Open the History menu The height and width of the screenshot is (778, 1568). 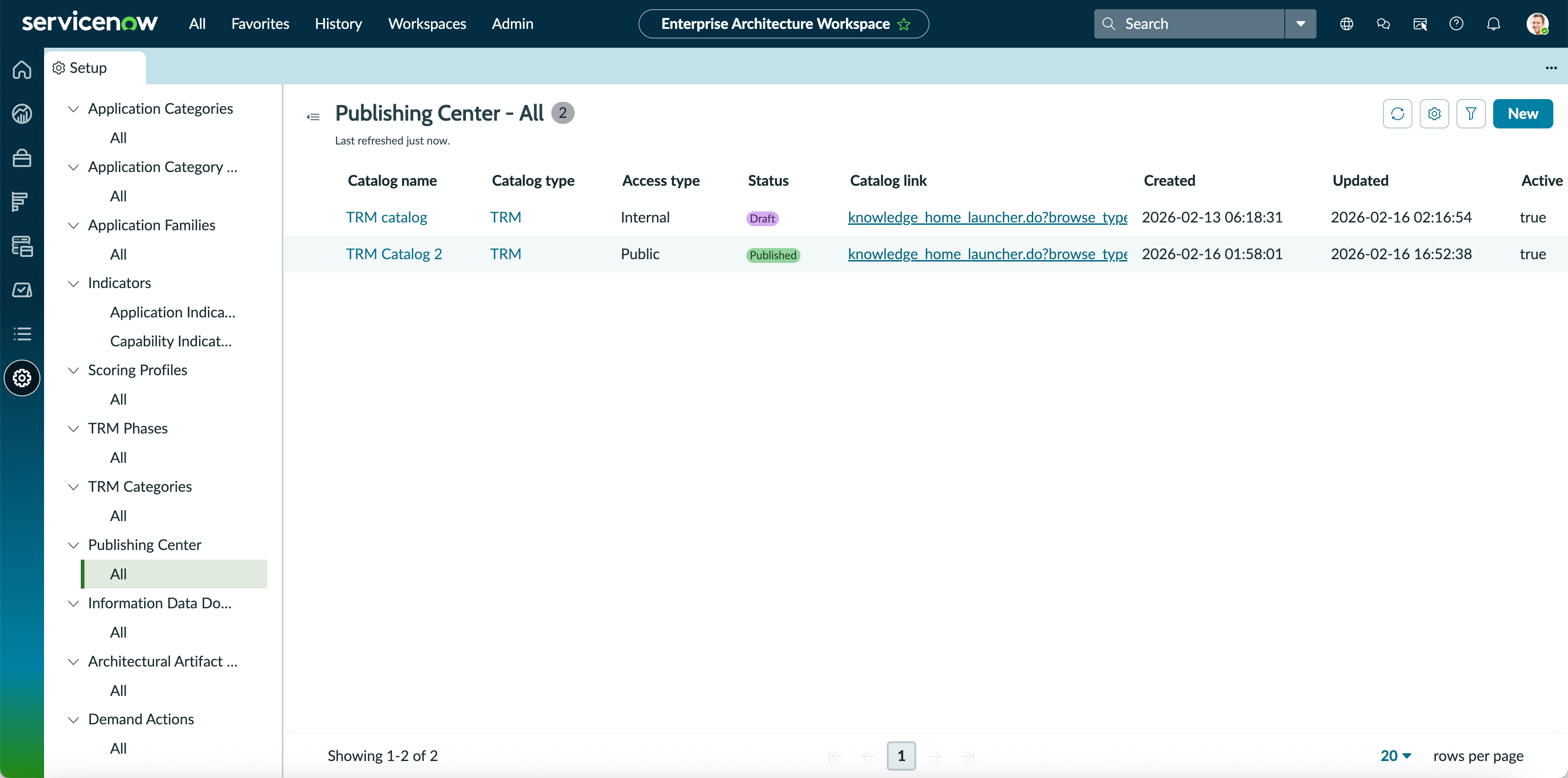tap(338, 24)
